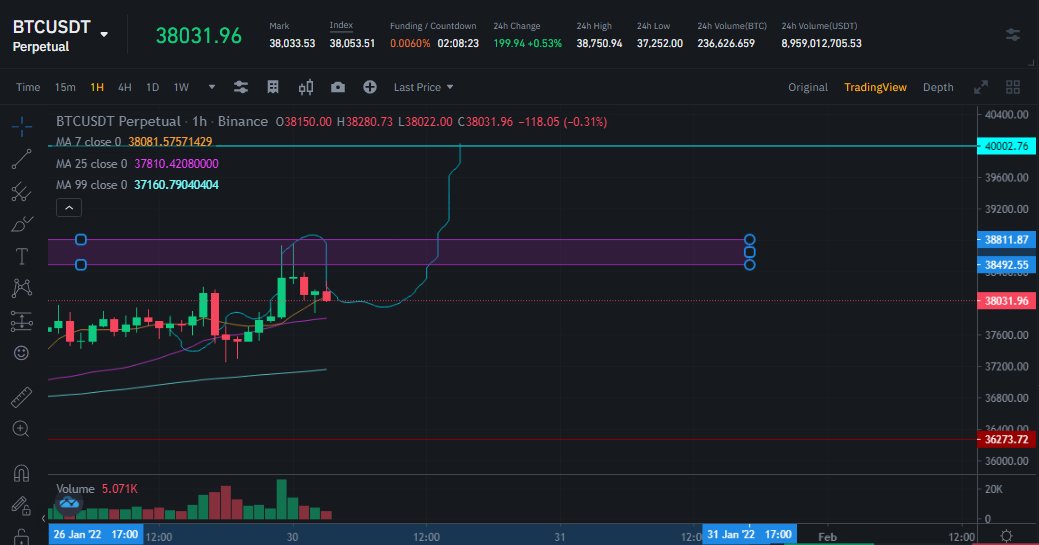1039x545 pixels.
Task: Select the 1W interval
Action: tap(181, 87)
